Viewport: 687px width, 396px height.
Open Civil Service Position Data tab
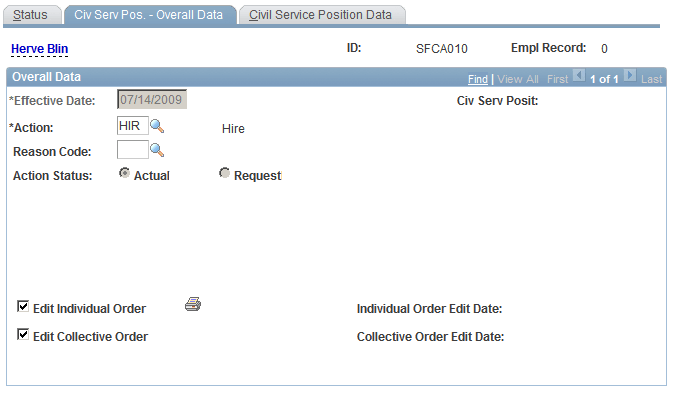(322, 15)
